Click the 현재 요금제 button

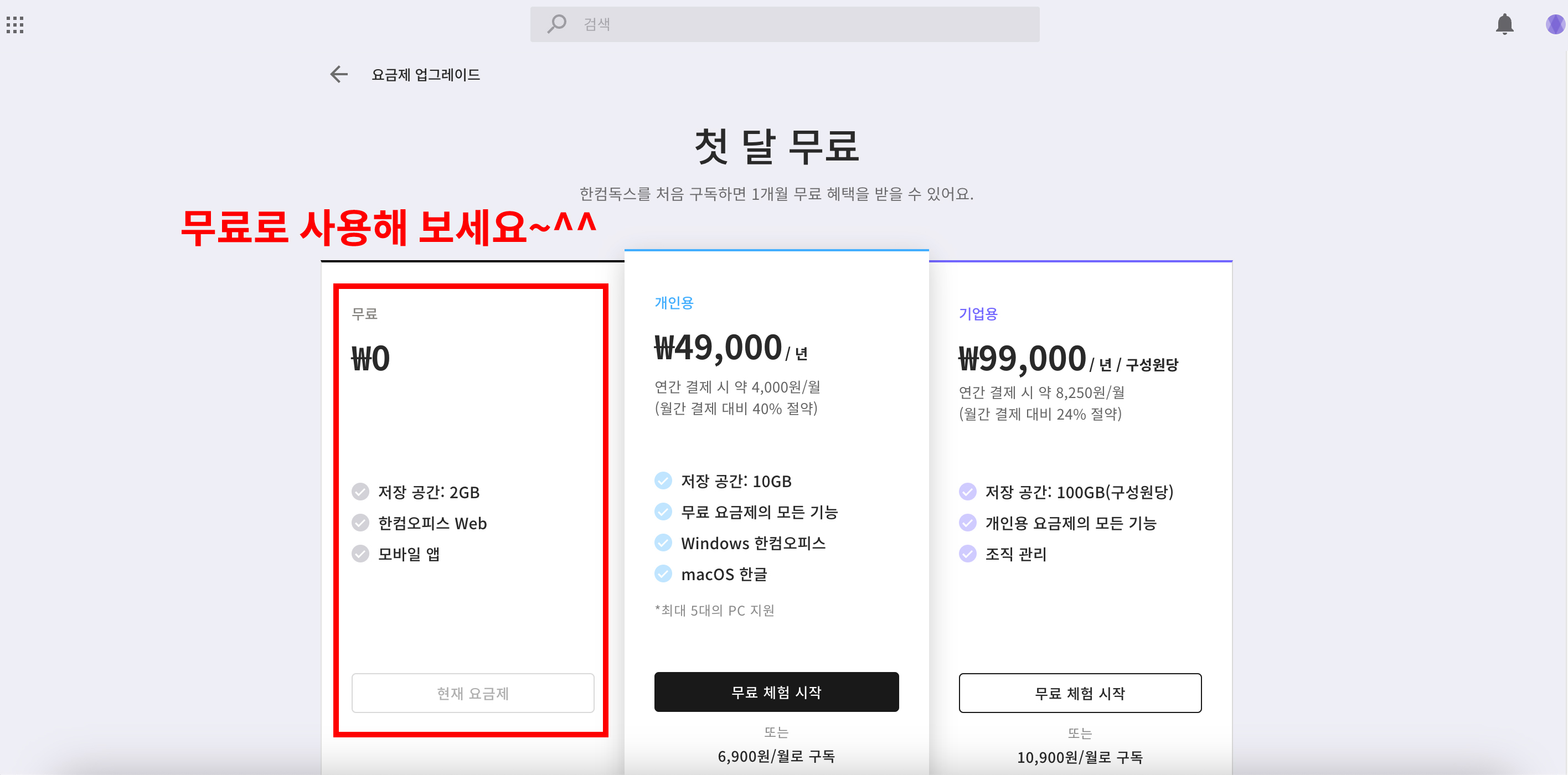pyautogui.click(x=472, y=693)
